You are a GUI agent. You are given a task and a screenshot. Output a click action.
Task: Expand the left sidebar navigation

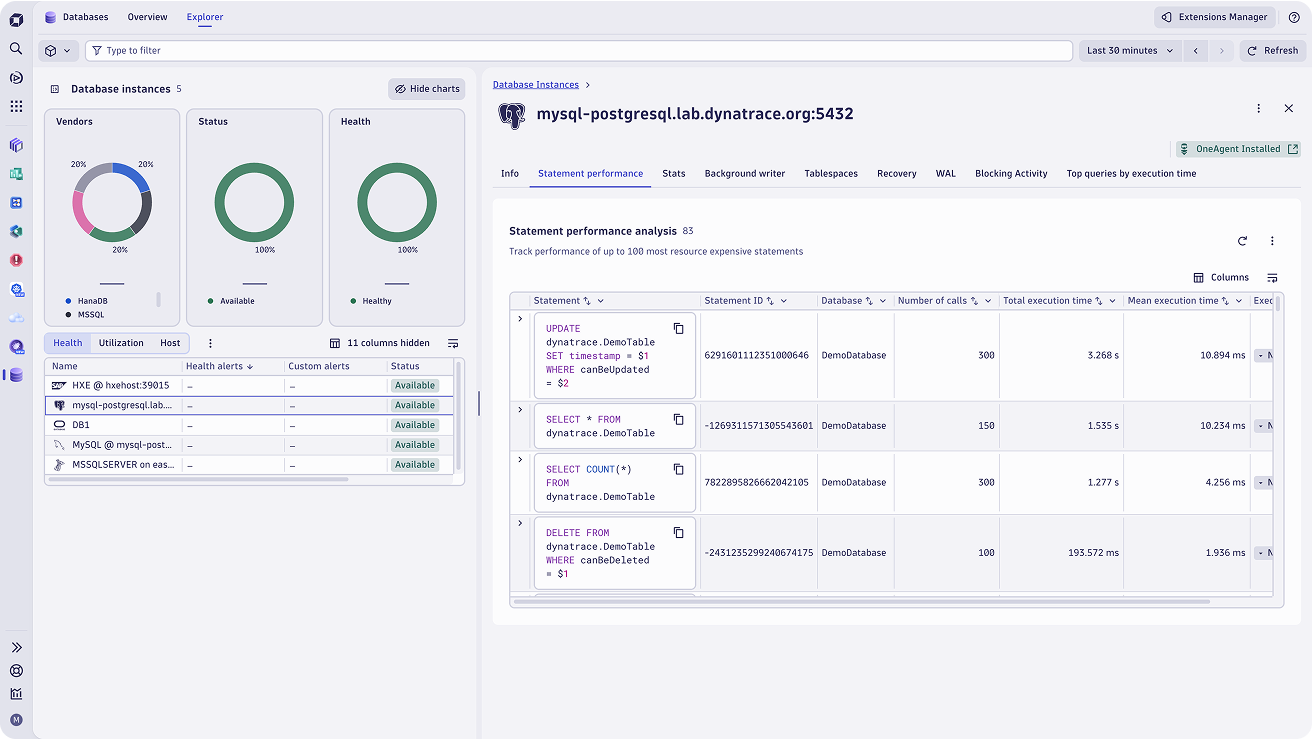coord(16,647)
